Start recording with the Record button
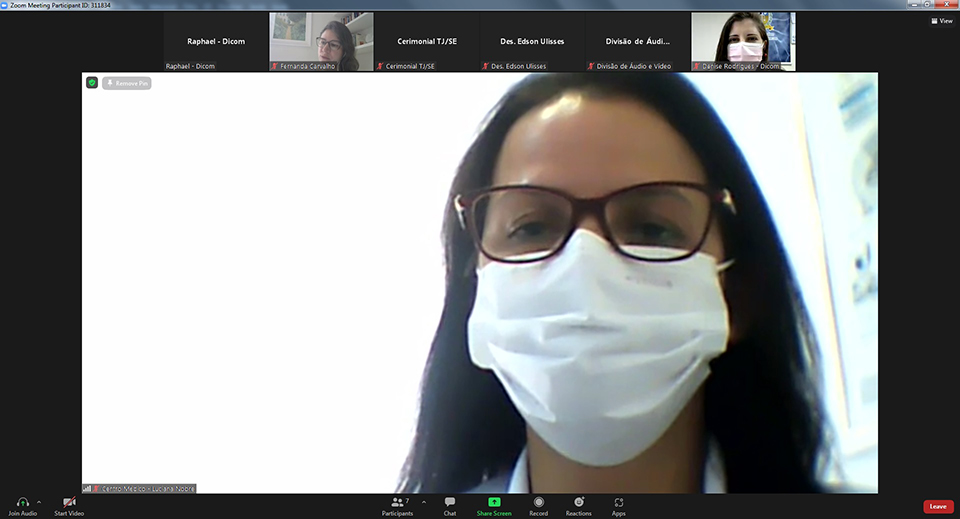 coord(538,502)
